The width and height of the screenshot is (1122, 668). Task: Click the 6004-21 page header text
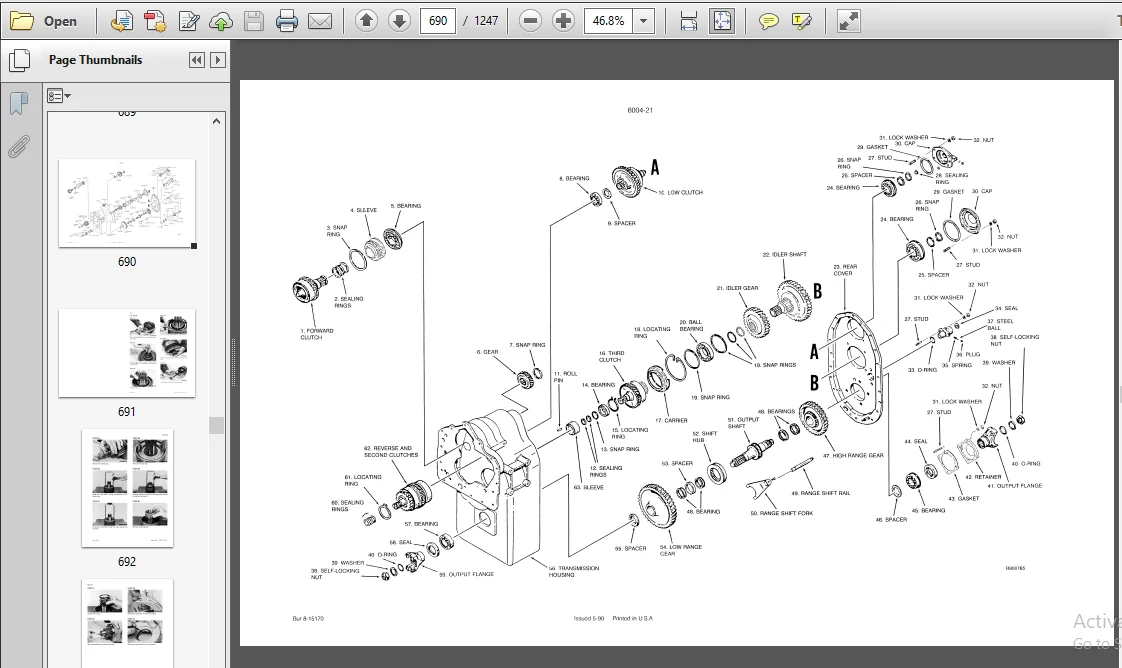640,110
